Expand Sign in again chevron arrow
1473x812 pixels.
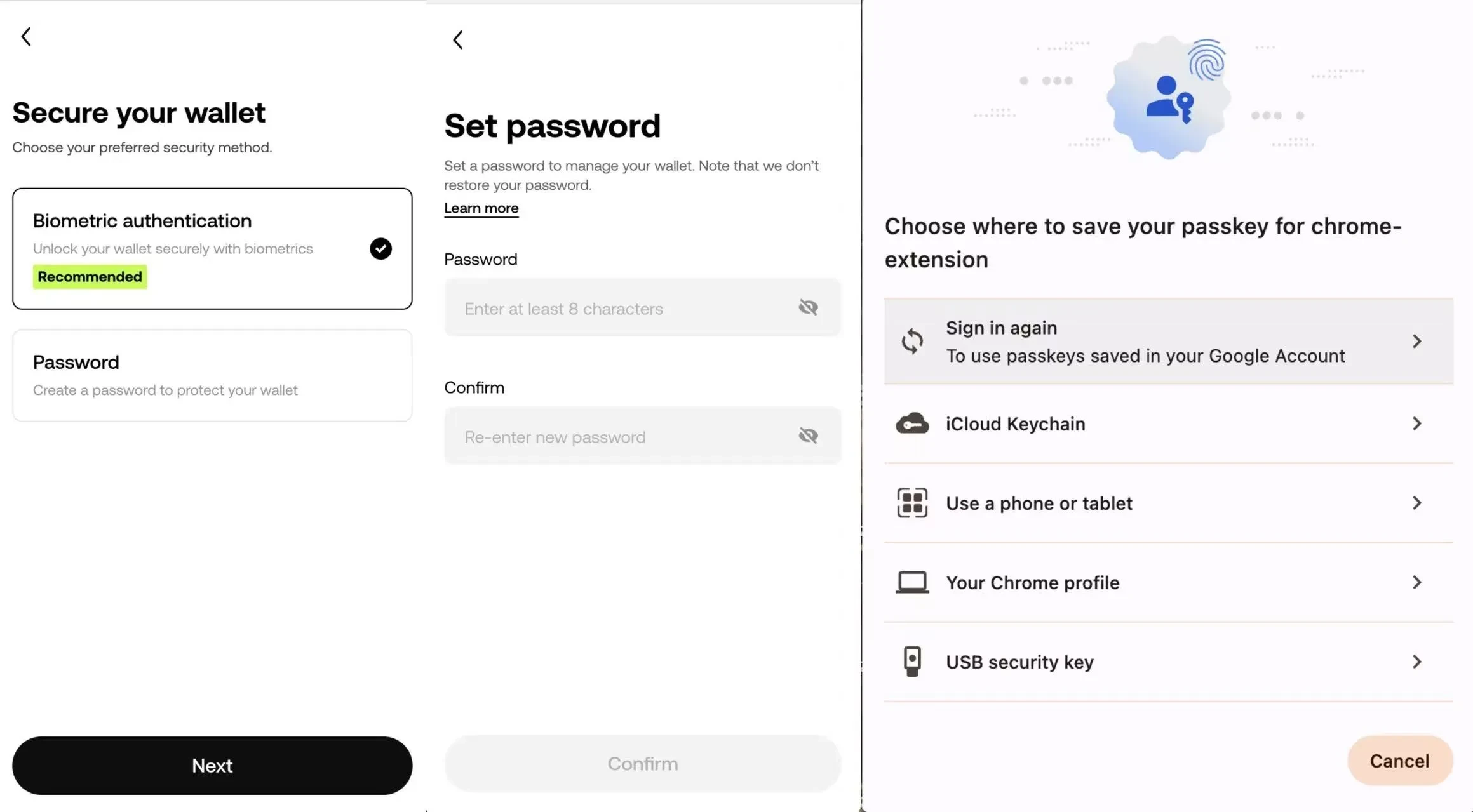(x=1416, y=342)
